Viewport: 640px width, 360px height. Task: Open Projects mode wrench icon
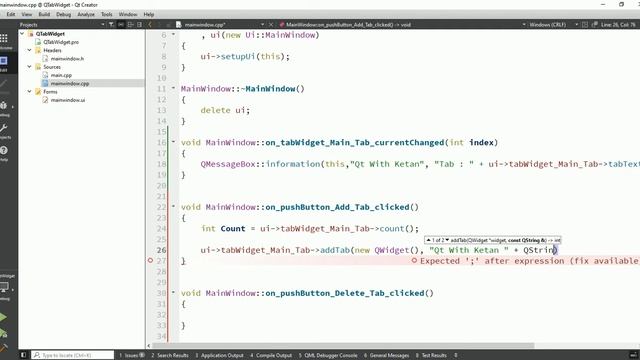(x=4, y=129)
